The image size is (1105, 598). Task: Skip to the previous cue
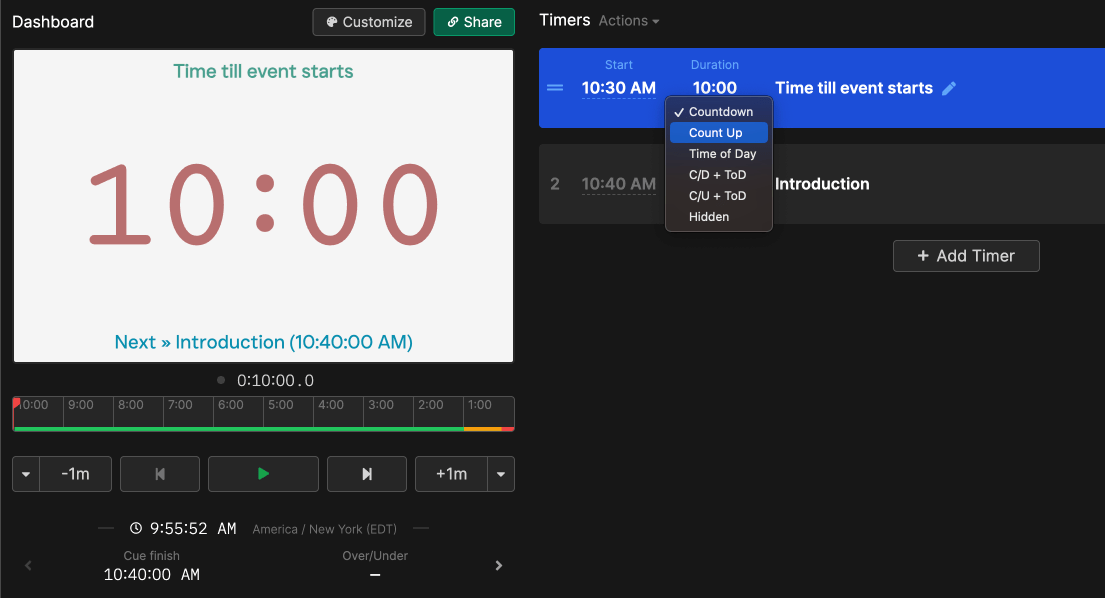click(x=159, y=473)
